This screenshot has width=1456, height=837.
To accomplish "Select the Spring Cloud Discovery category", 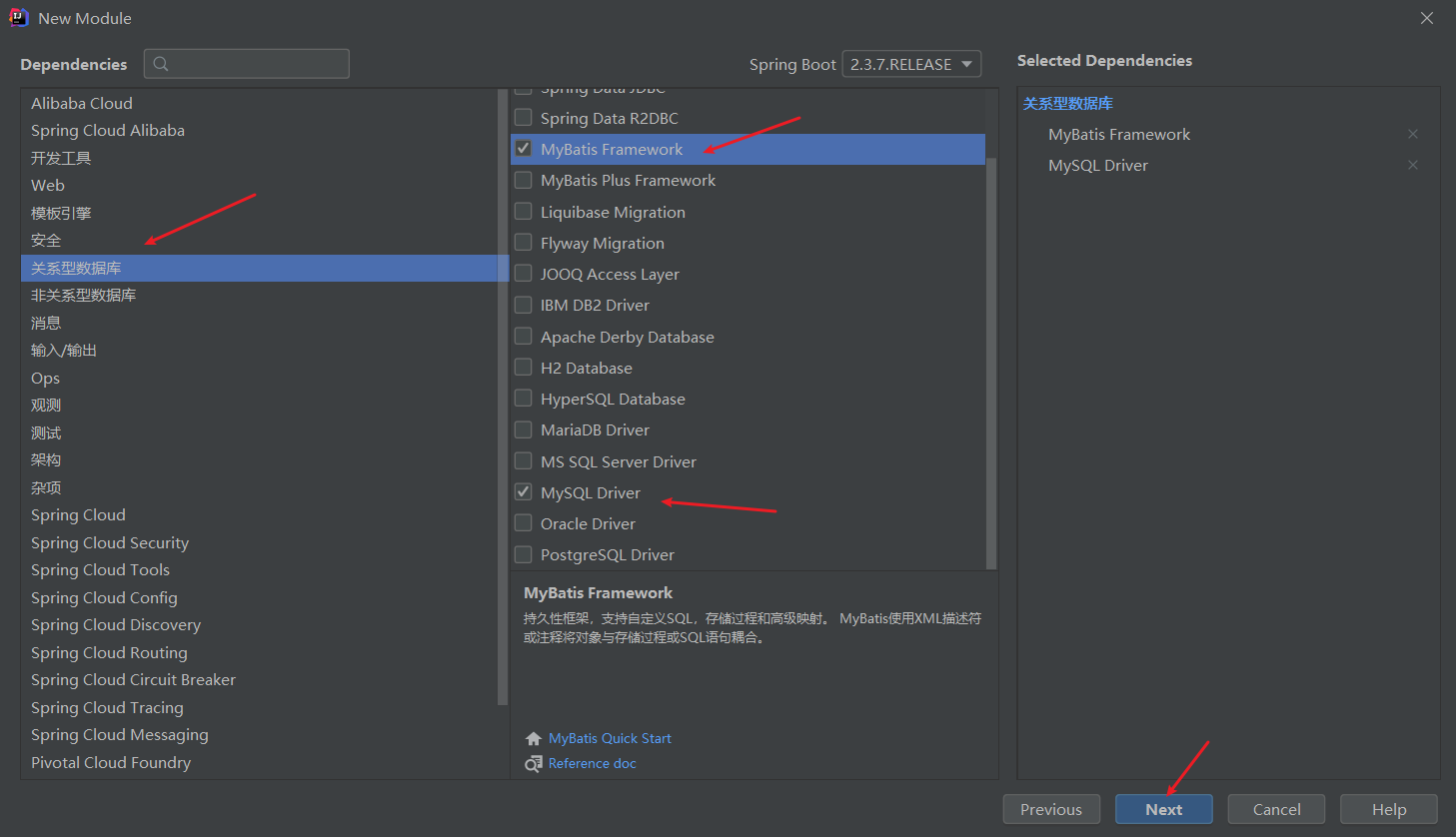I will coord(259,624).
